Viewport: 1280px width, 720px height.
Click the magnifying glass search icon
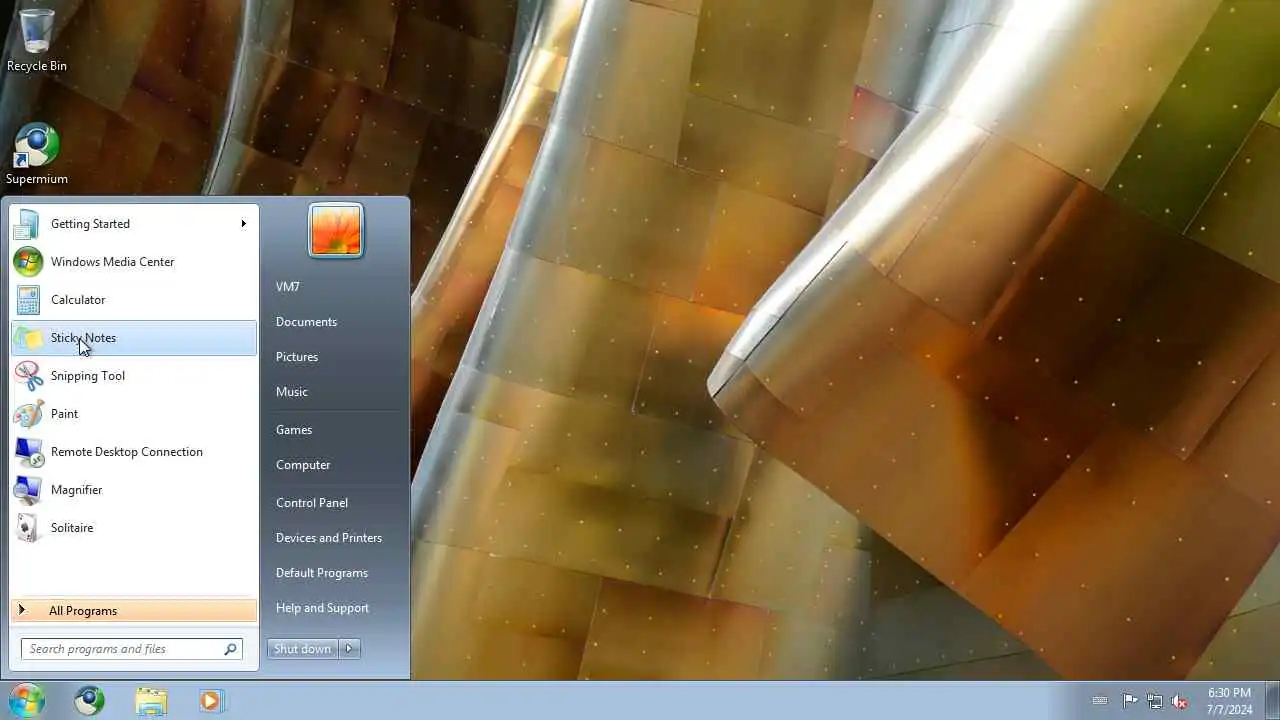(x=231, y=649)
